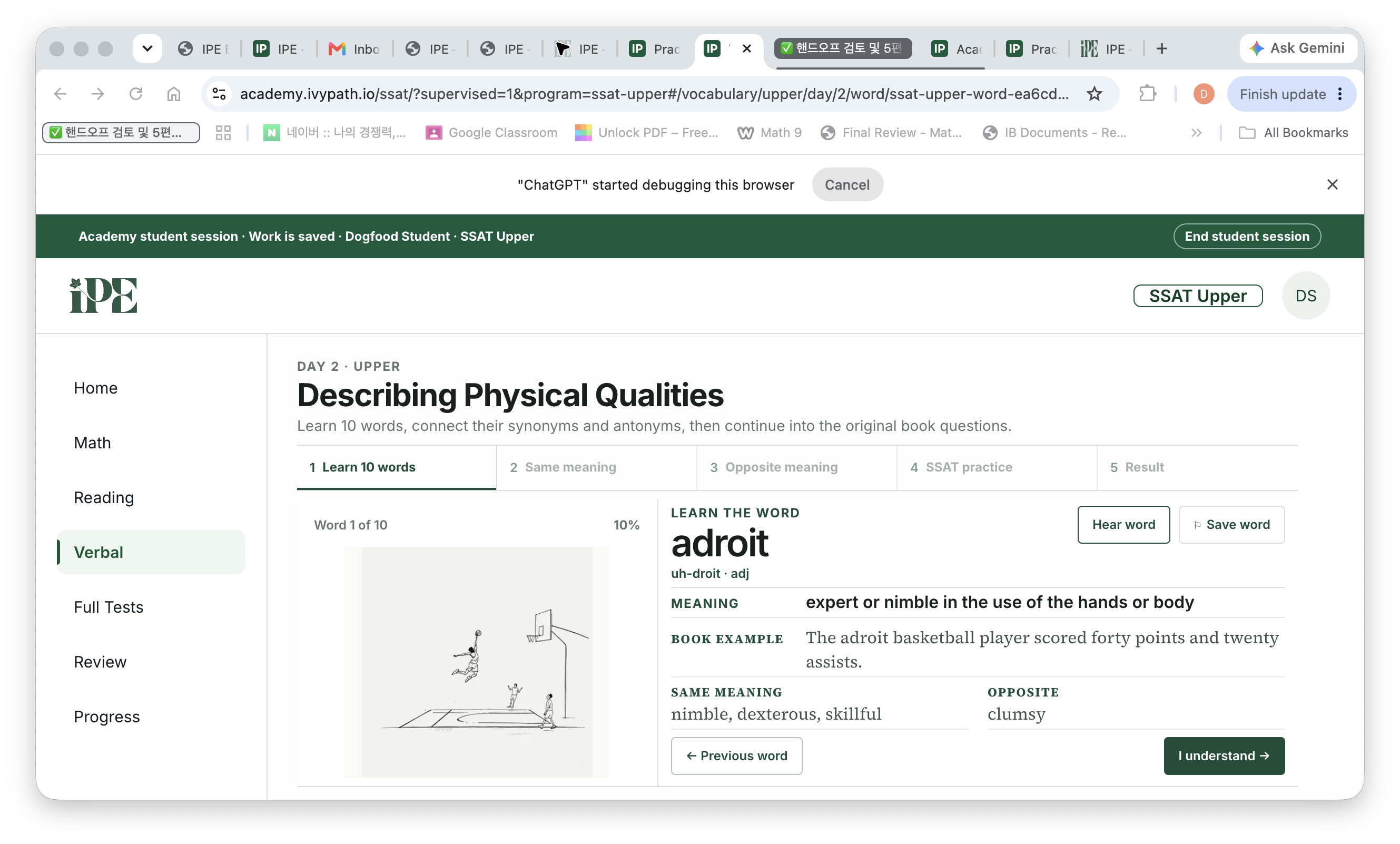This screenshot has width=1400, height=844.
Task: Click the IPE logo
Action: (103, 296)
